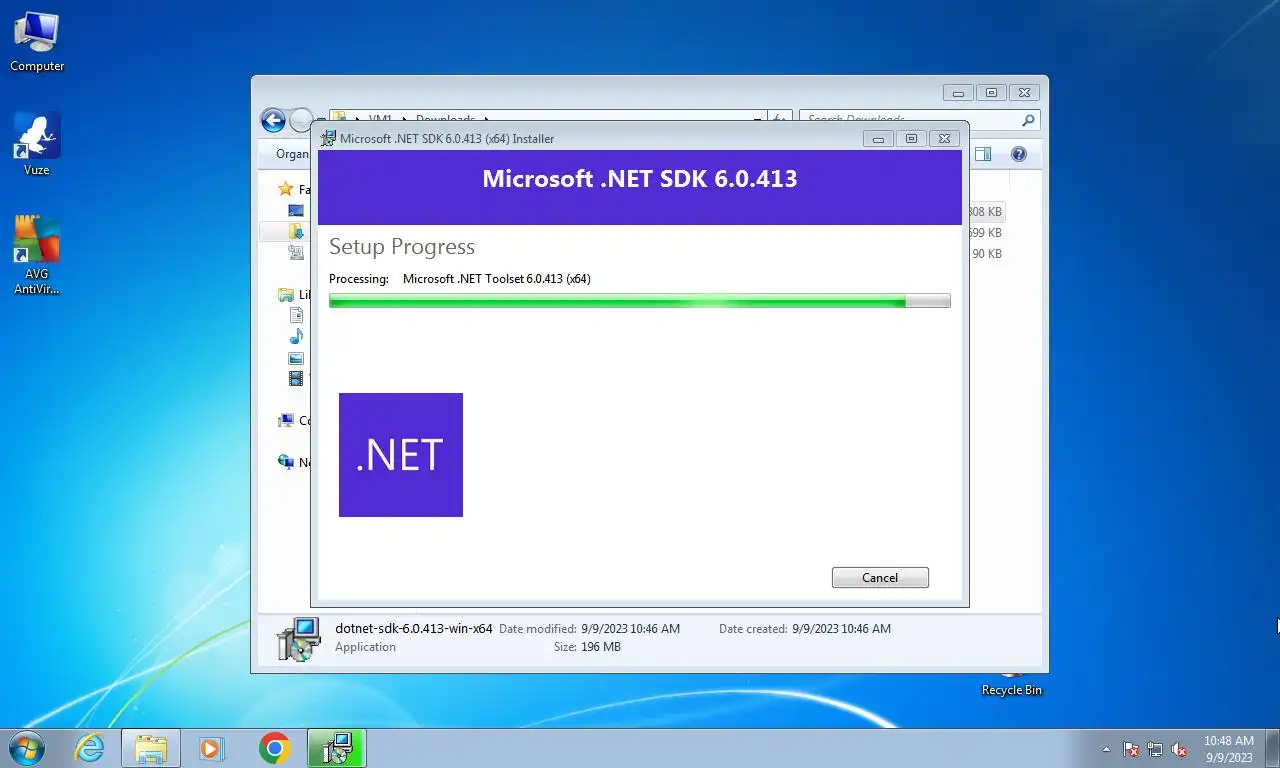1280x768 pixels.
Task: Open the Computer desktop icon
Action: tap(37, 41)
